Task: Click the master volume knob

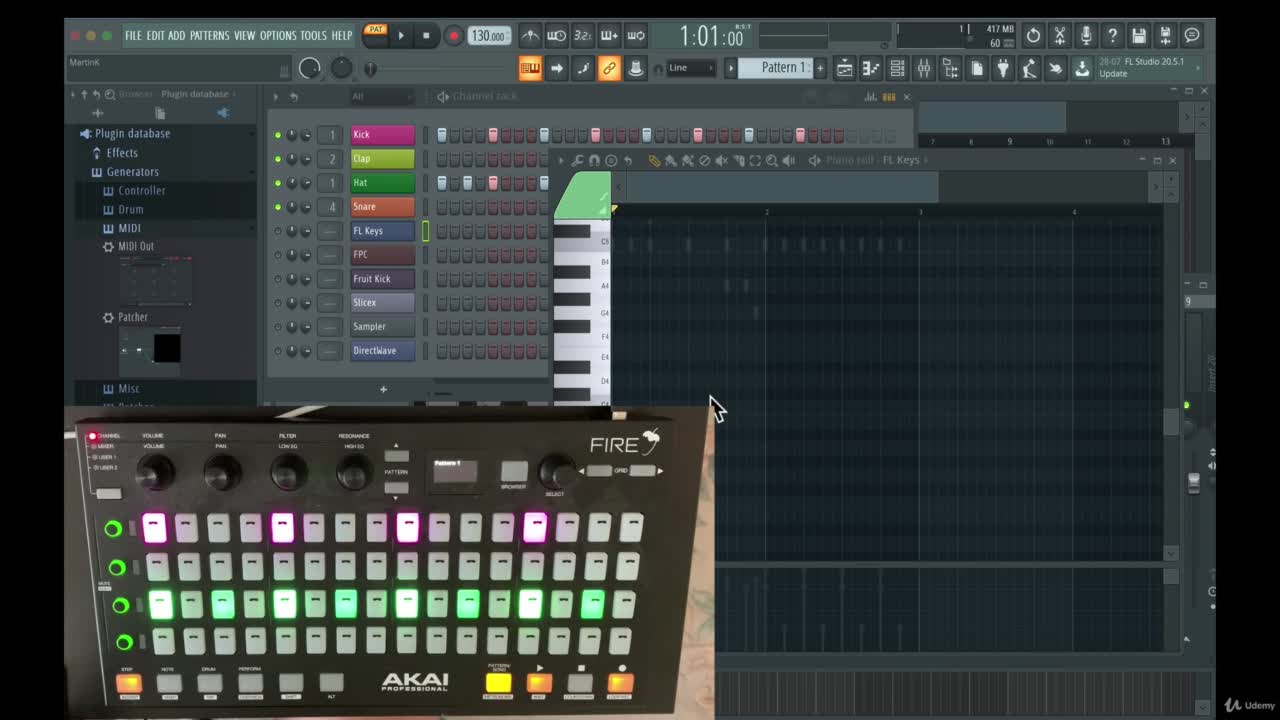Action: 310,68
